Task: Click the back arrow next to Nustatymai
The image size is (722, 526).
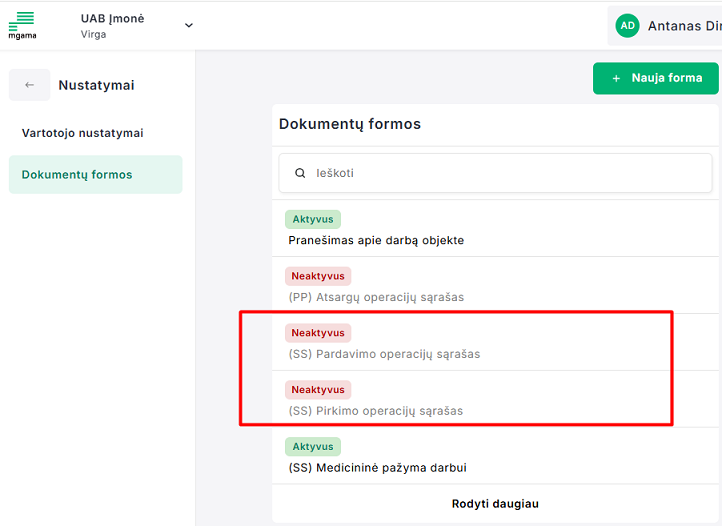Action: (29, 85)
